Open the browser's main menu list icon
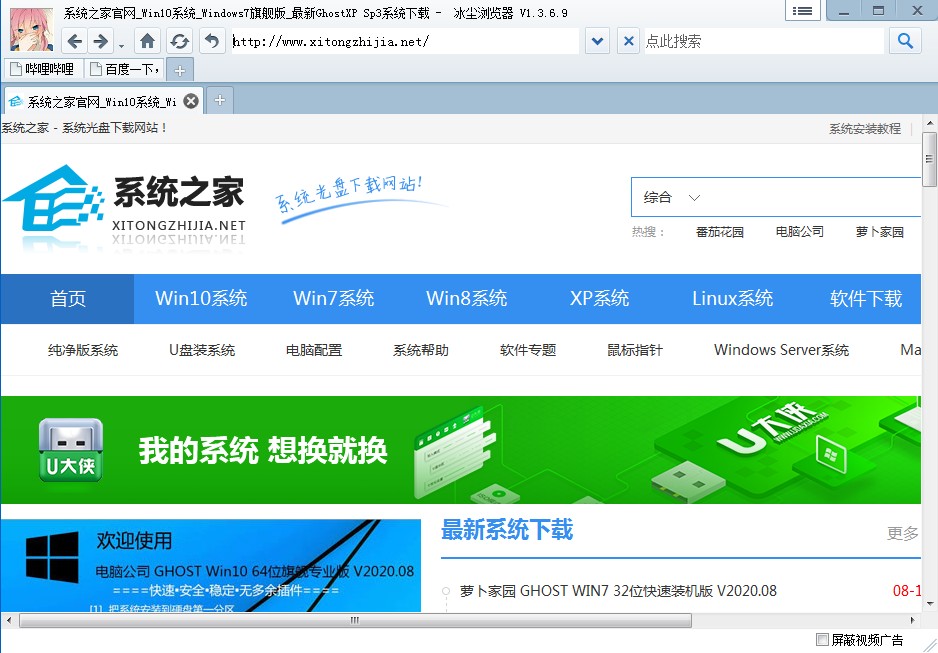938x653 pixels. pos(802,11)
